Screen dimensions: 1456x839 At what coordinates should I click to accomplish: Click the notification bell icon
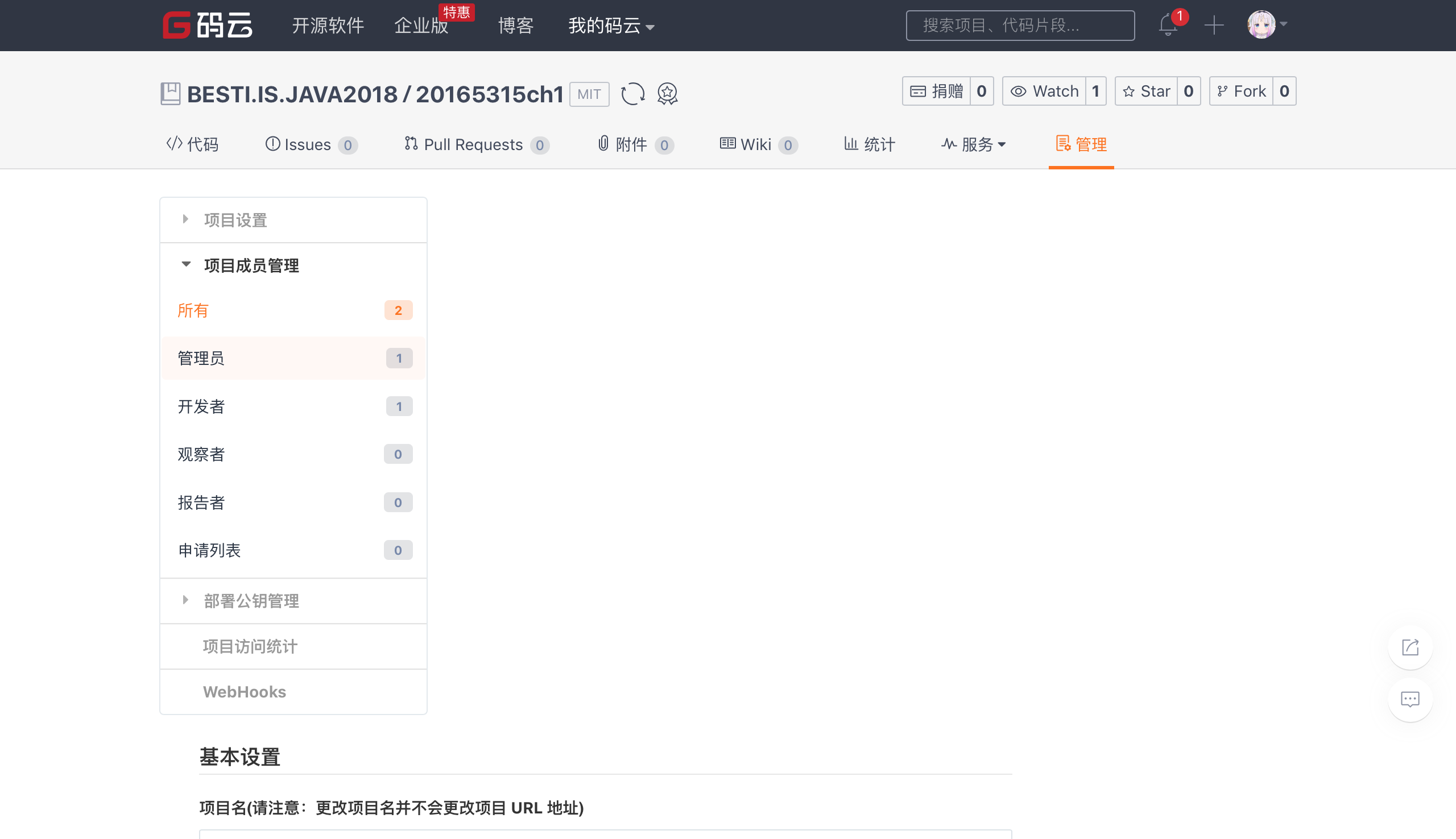[1168, 26]
